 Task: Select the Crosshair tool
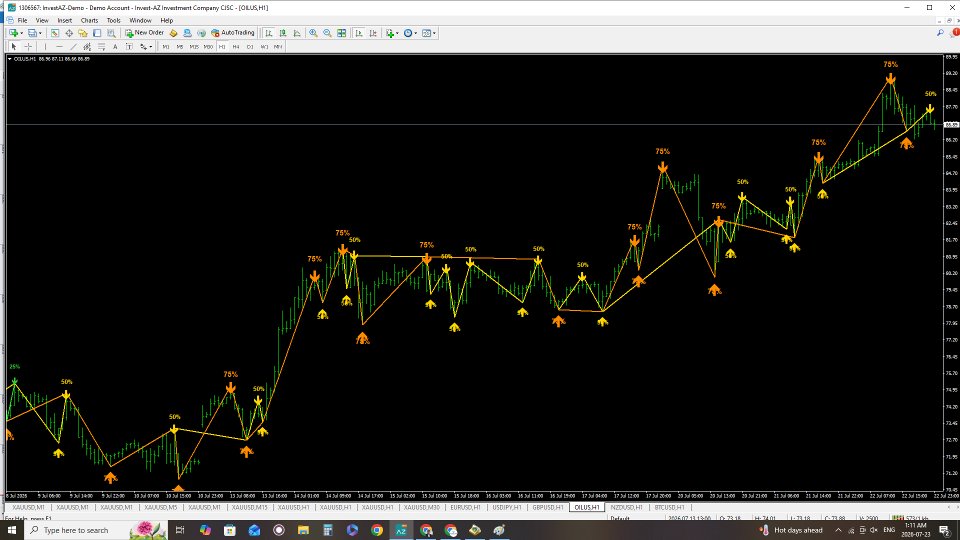click(x=28, y=47)
